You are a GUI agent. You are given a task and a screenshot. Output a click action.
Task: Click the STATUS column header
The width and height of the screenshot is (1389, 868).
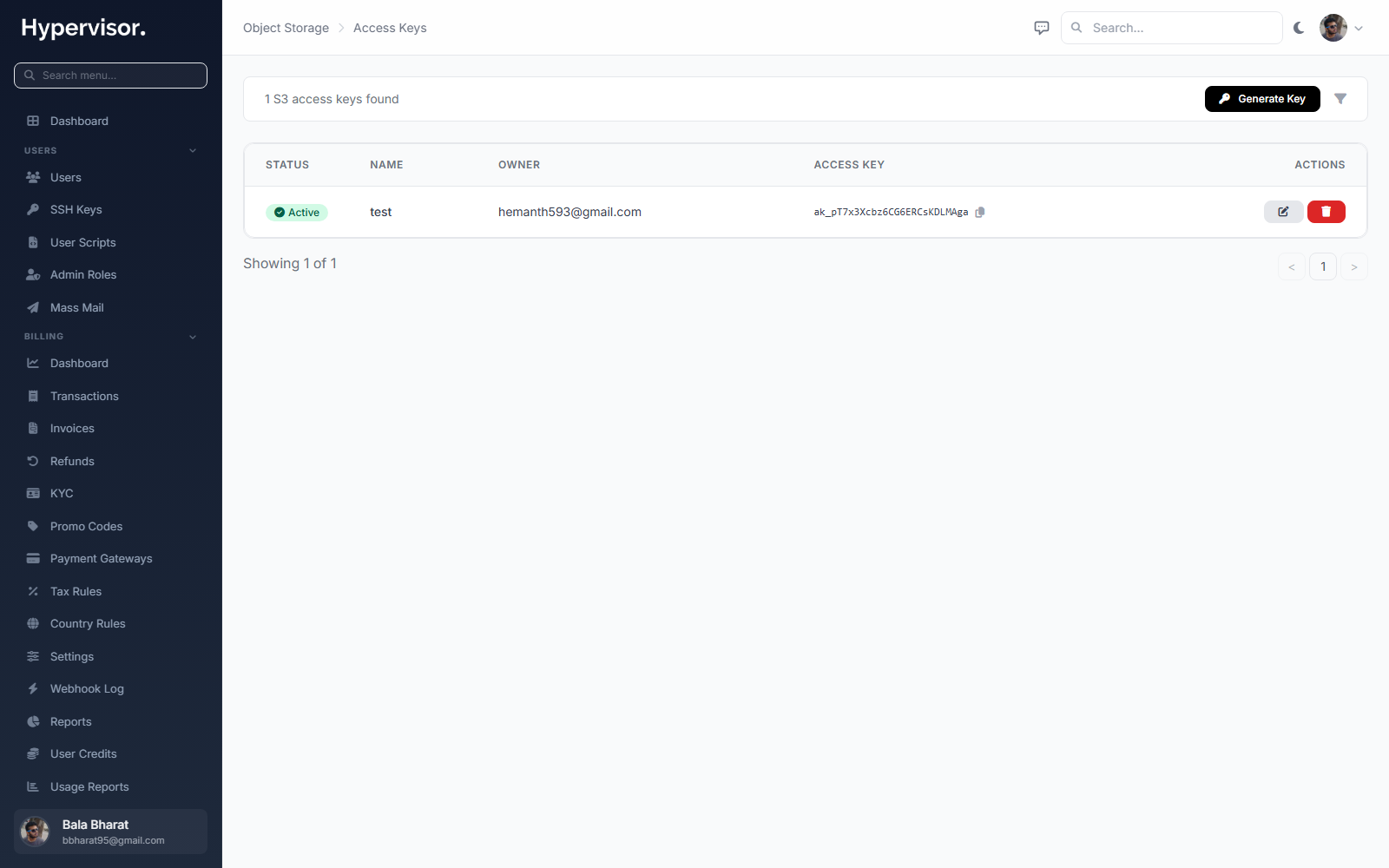click(287, 165)
